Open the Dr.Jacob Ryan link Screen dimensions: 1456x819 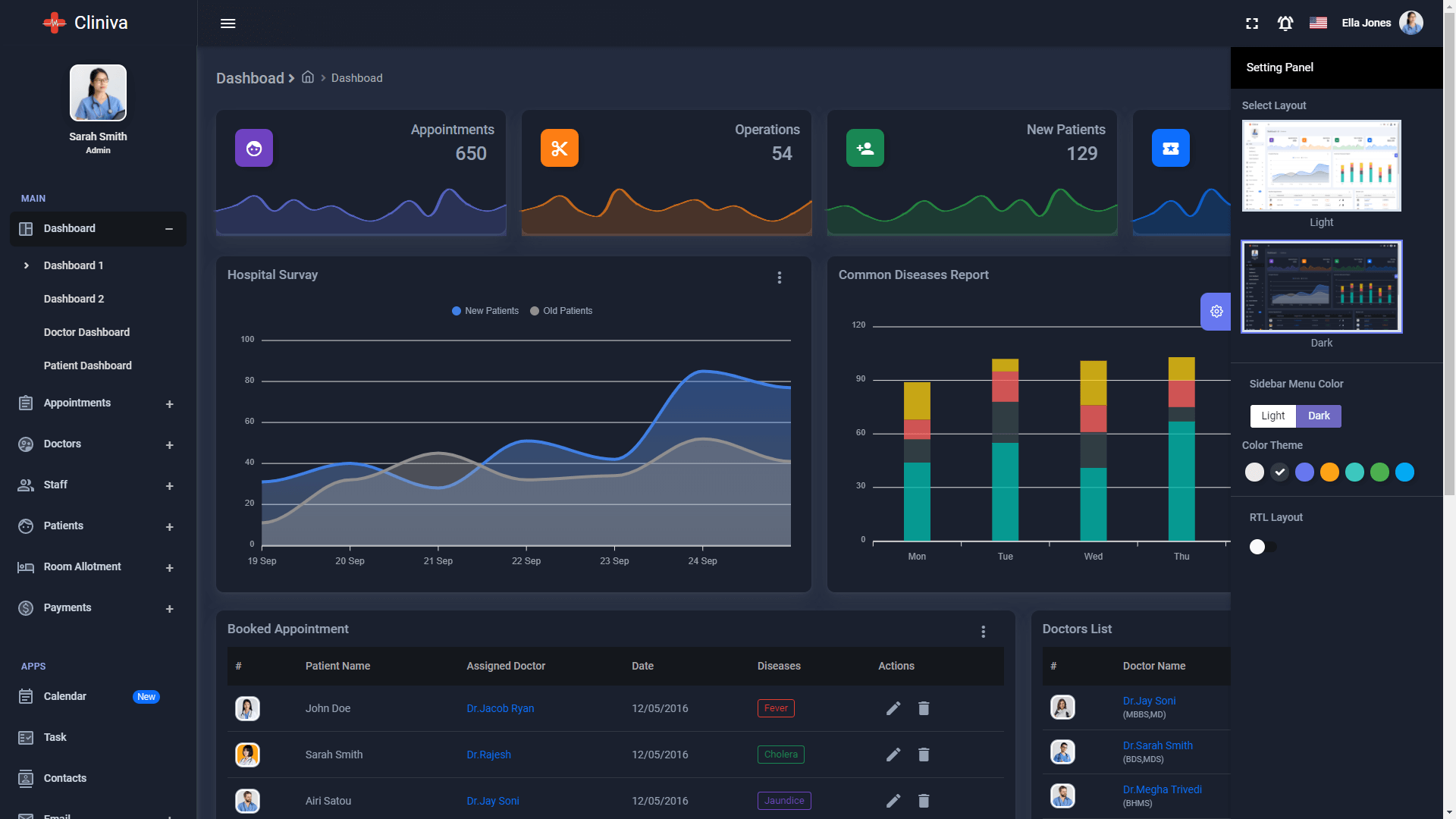[x=500, y=708]
